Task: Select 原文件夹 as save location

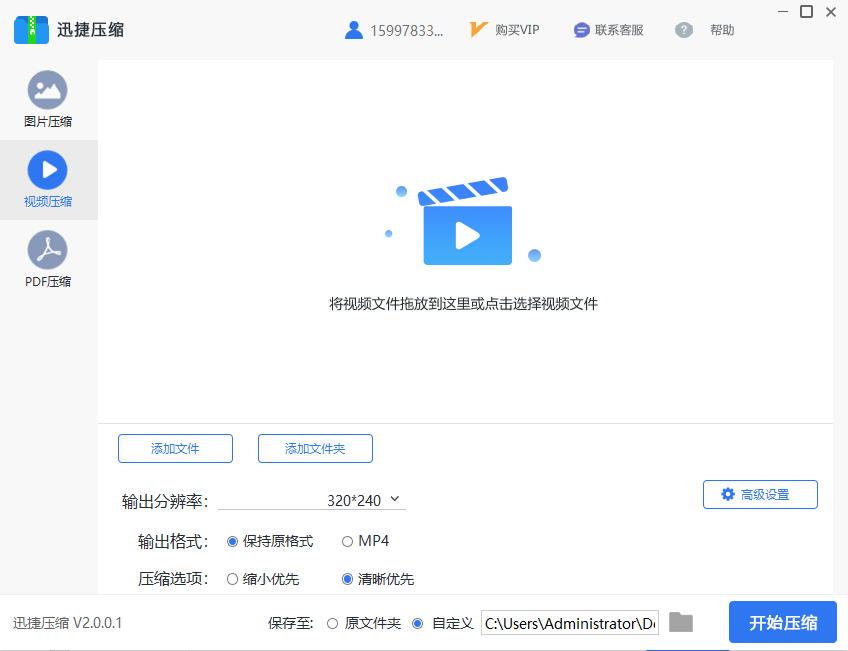Action: coord(333,623)
